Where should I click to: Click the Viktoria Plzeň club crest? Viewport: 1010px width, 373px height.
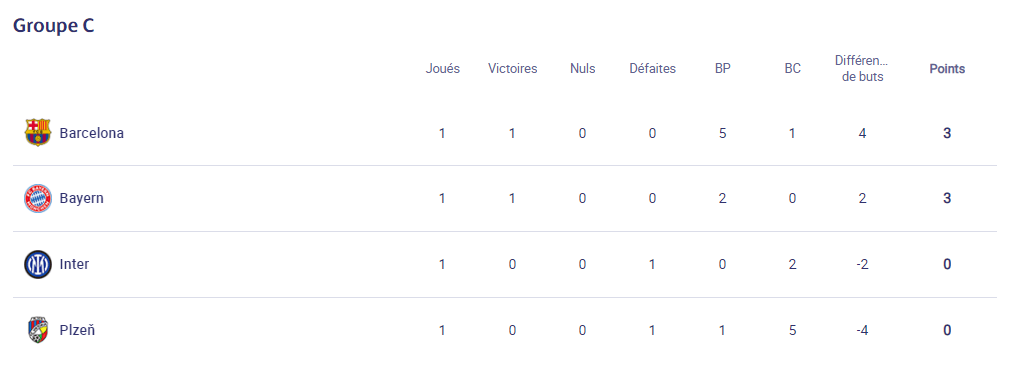pyautogui.click(x=38, y=330)
